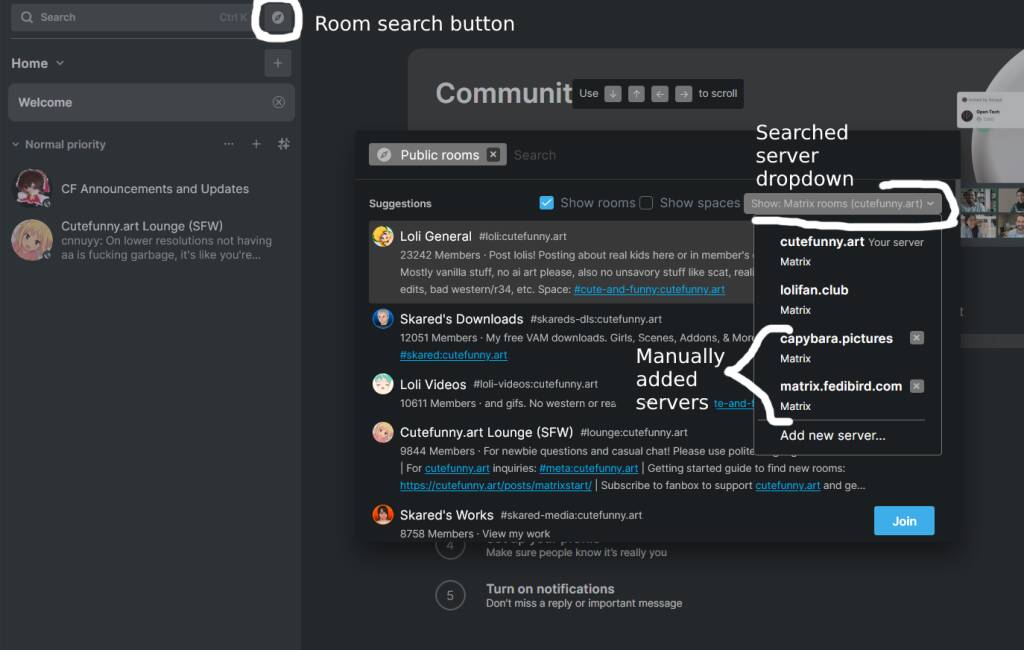Choose Add new server... entry
Image resolution: width=1024 pixels, height=650 pixels.
coord(833,436)
